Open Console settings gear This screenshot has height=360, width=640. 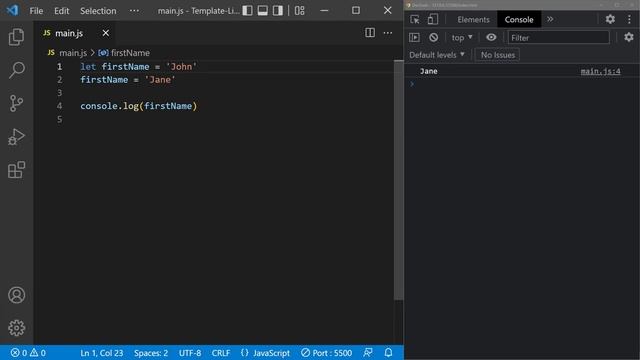click(629, 38)
